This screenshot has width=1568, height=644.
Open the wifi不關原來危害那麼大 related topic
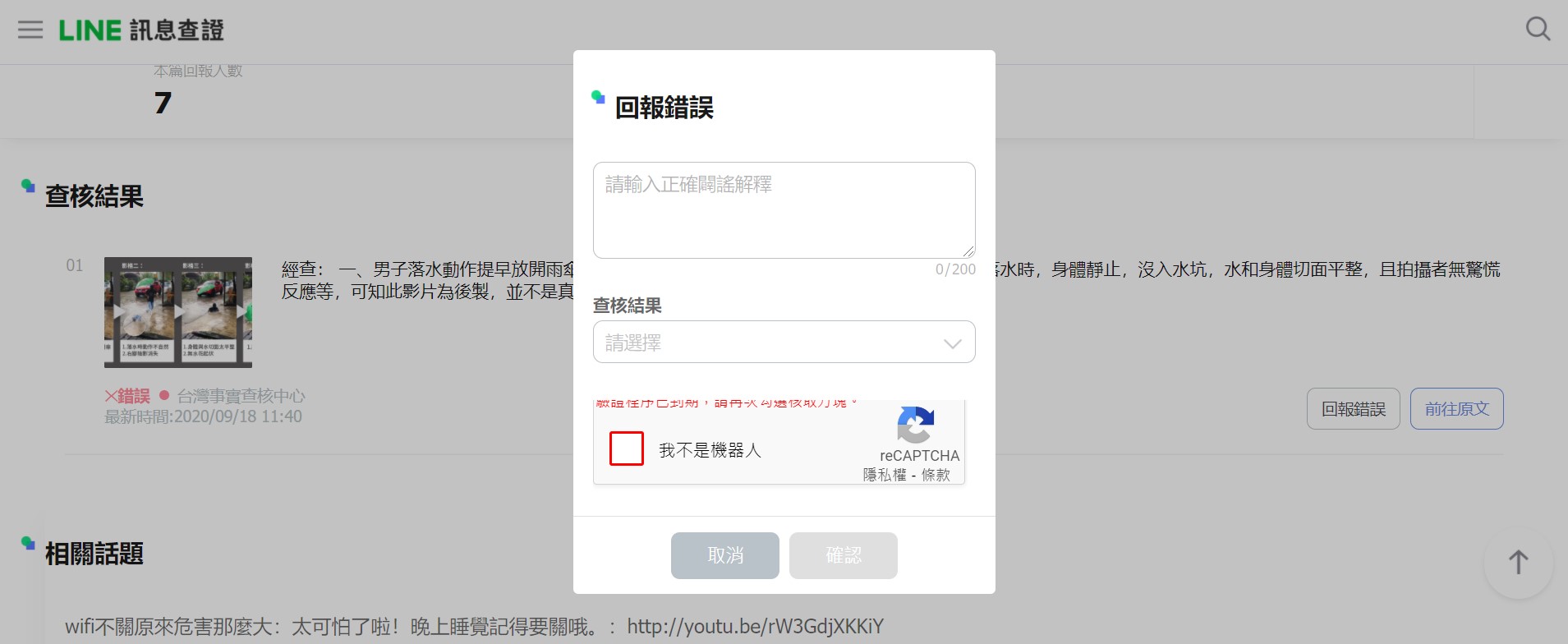pos(474,627)
